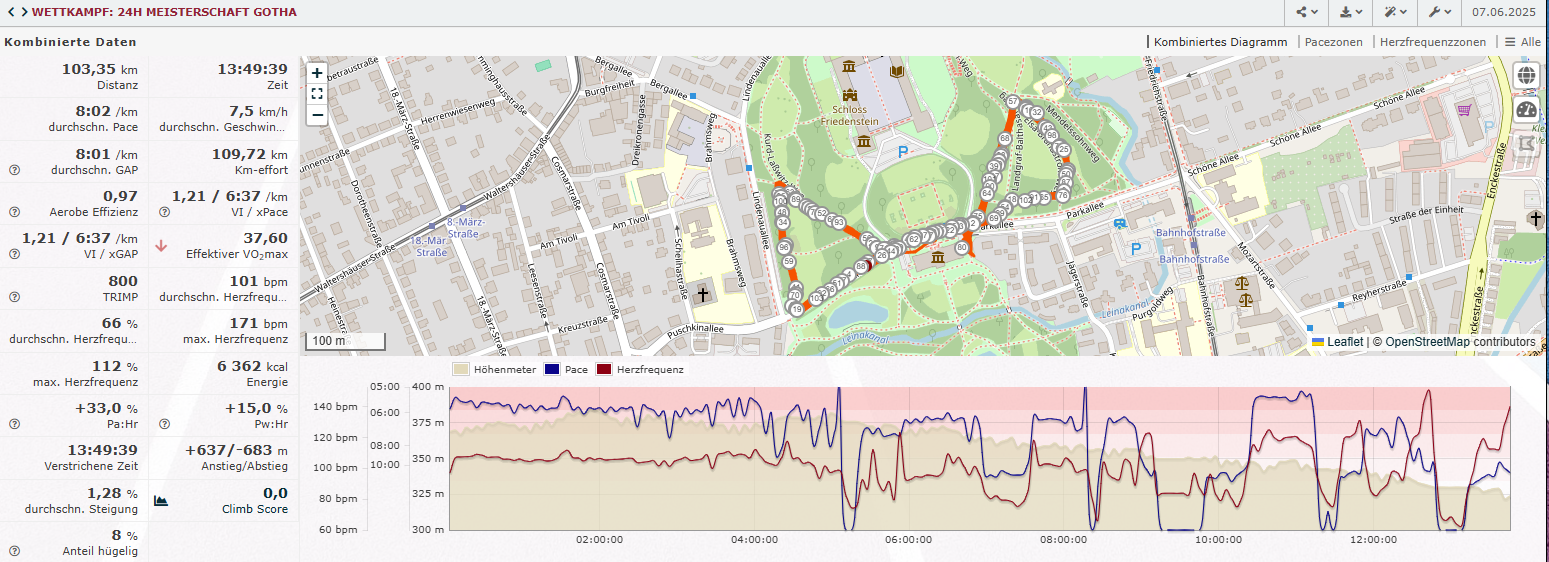This screenshot has width=1549, height=562.
Task: Toggle Pace series in chart legend
Action: (x=566, y=369)
